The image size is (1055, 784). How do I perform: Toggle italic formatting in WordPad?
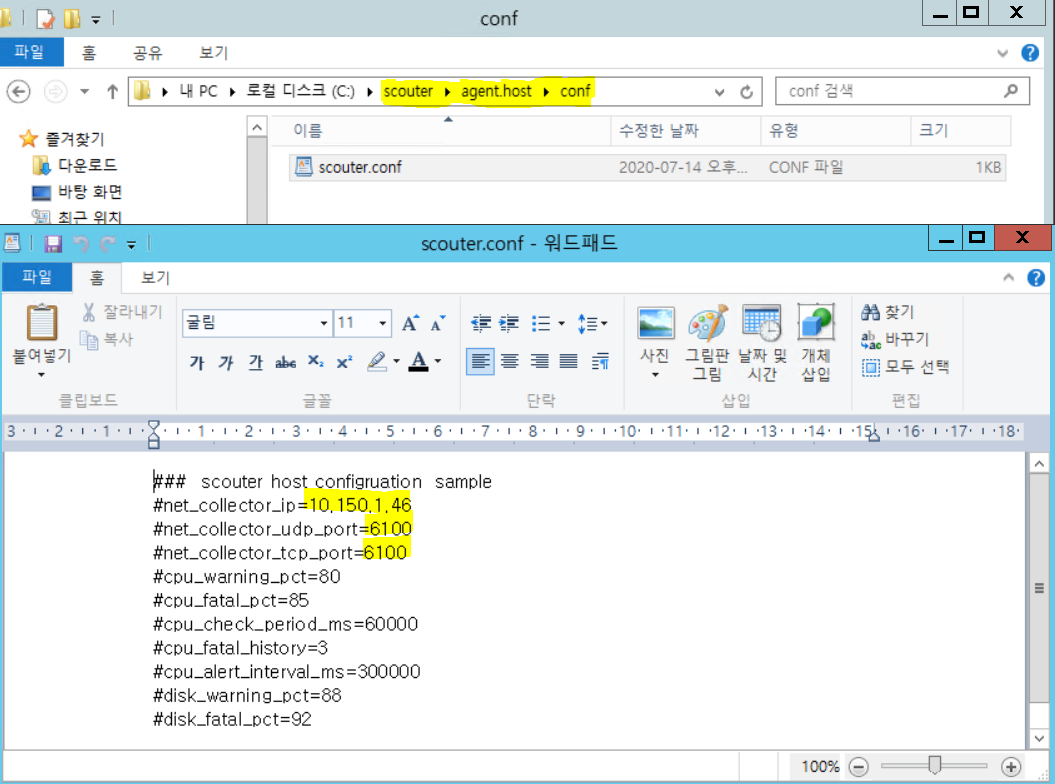point(226,362)
